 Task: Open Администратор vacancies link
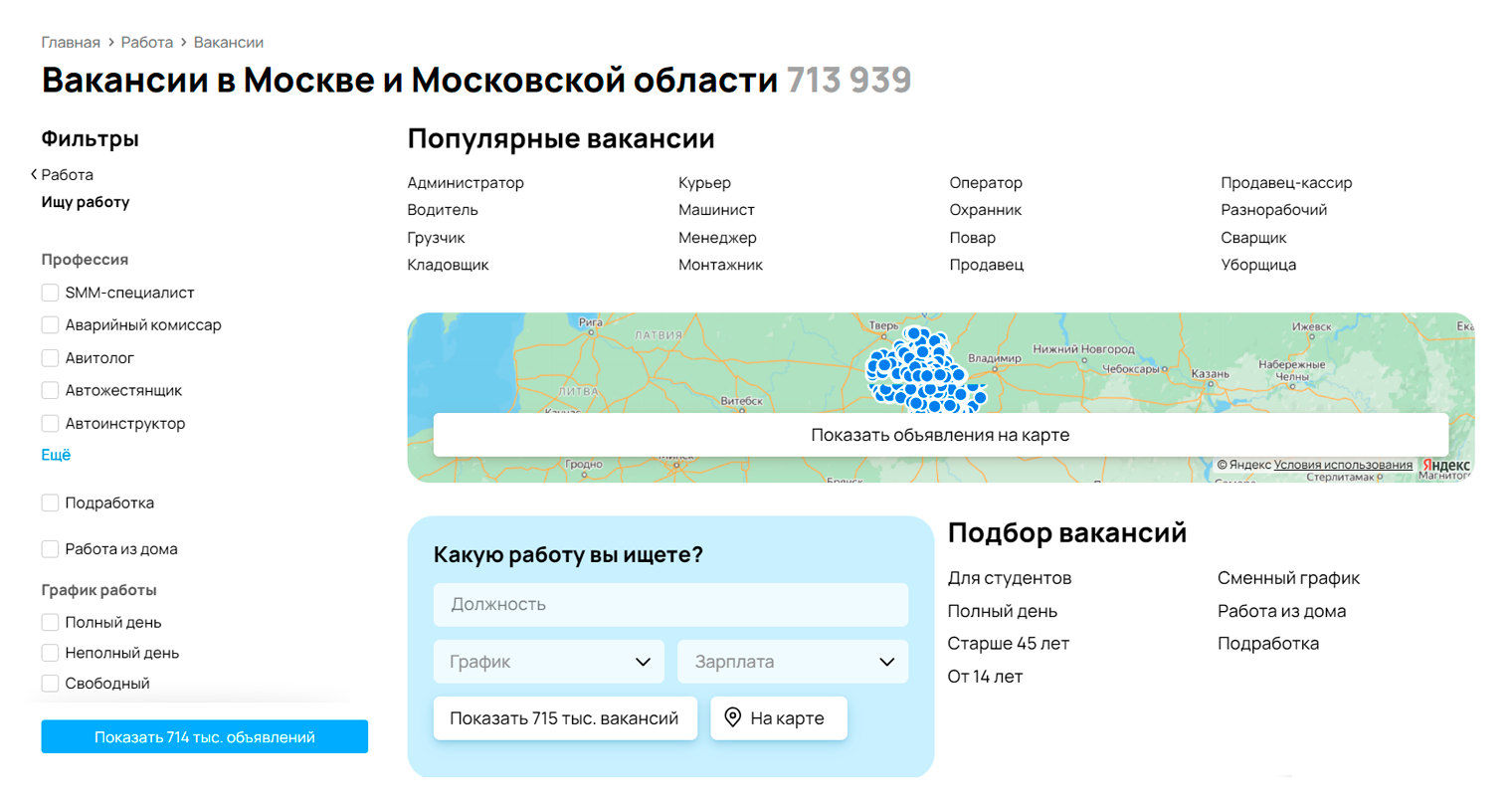click(466, 183)
